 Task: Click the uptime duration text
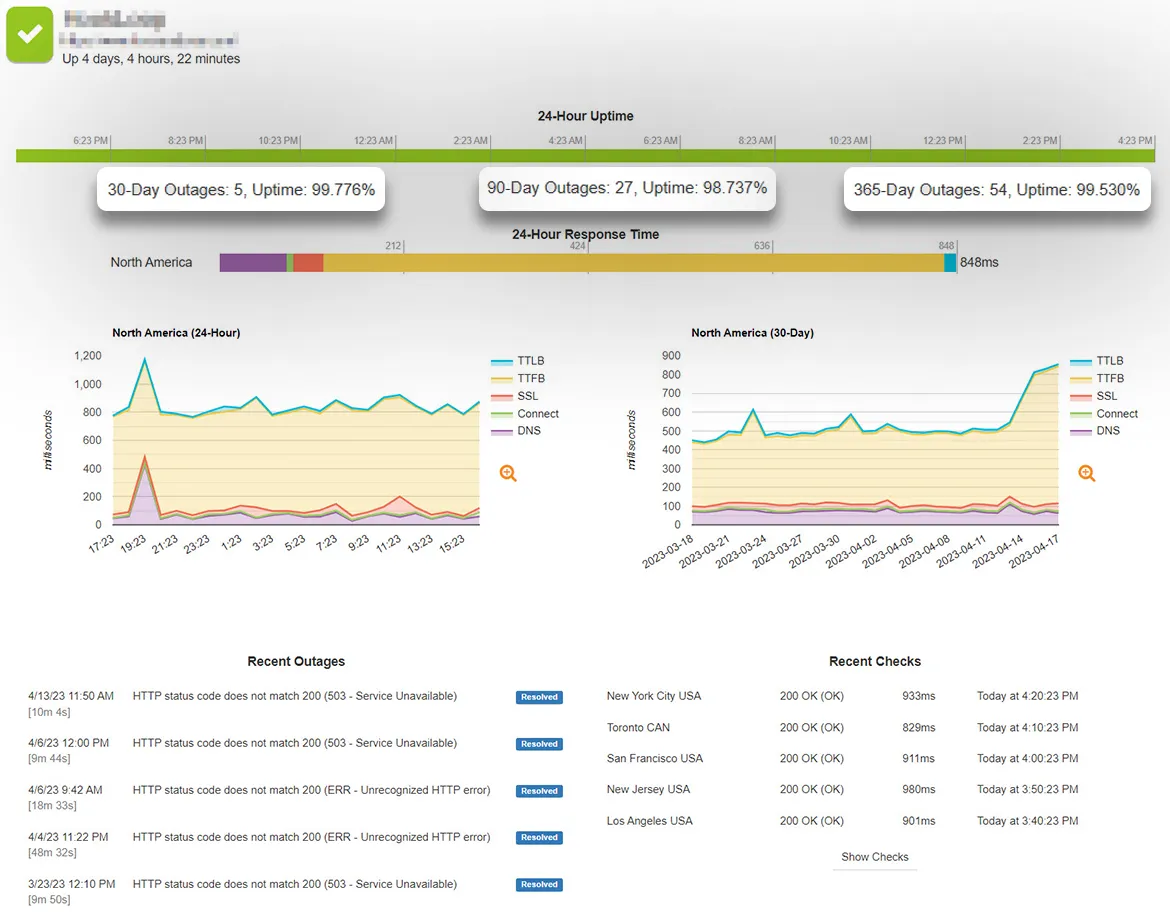151,59
